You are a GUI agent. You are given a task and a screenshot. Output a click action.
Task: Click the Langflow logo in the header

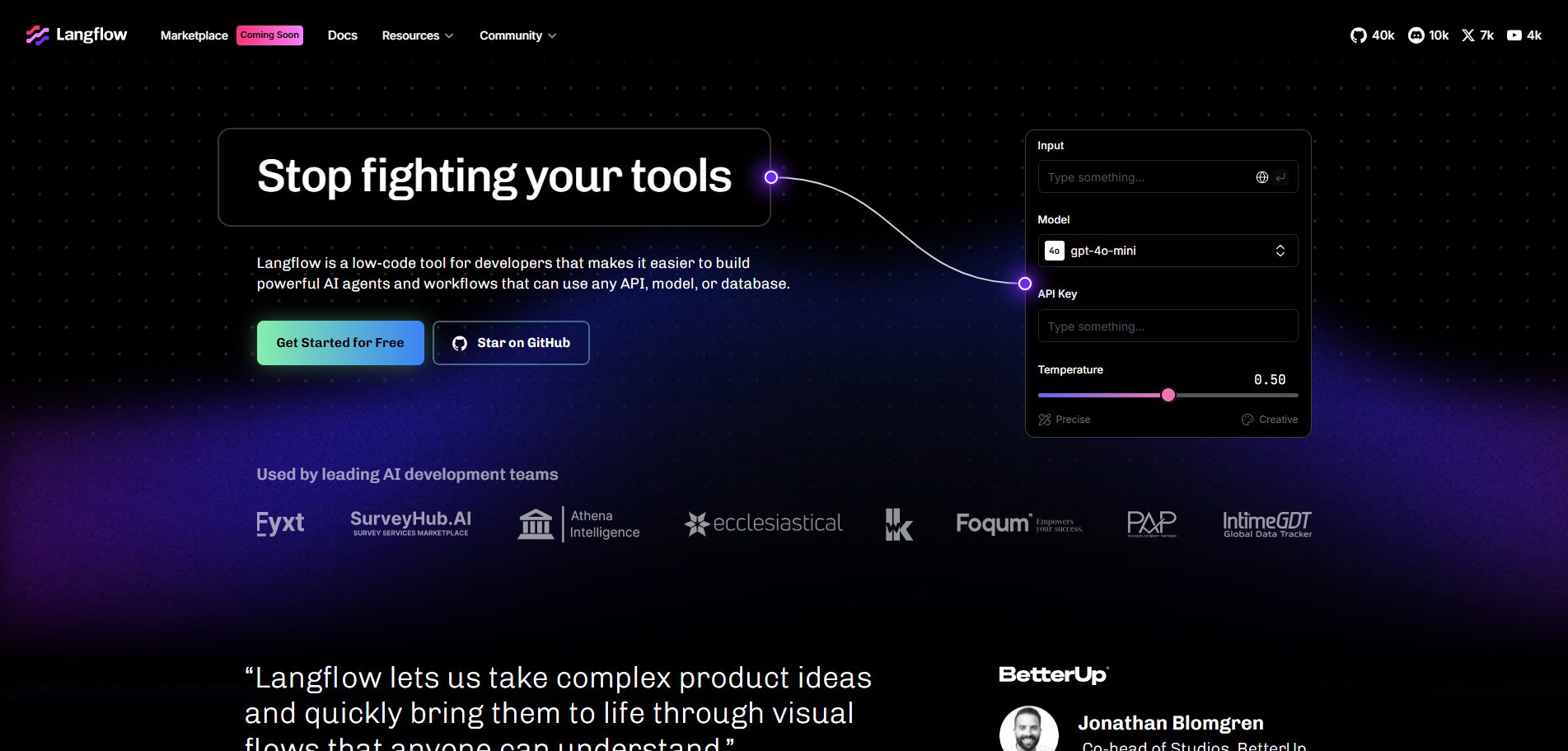(x=77, y=35)
